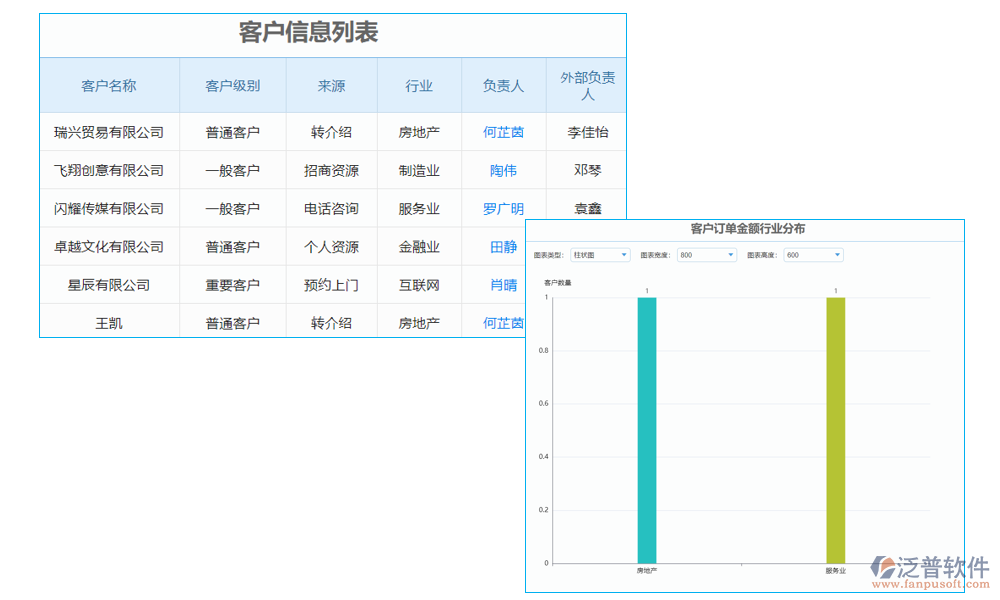Select the olive 服务业 bar in chart

(x=835, y=430)
